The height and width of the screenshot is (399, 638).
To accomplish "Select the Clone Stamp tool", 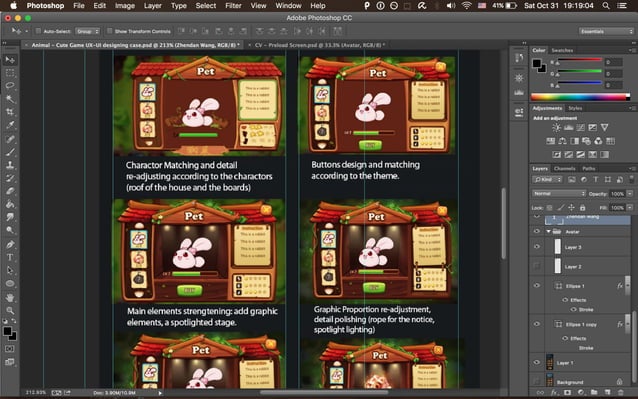I will (x=10, y=165).
